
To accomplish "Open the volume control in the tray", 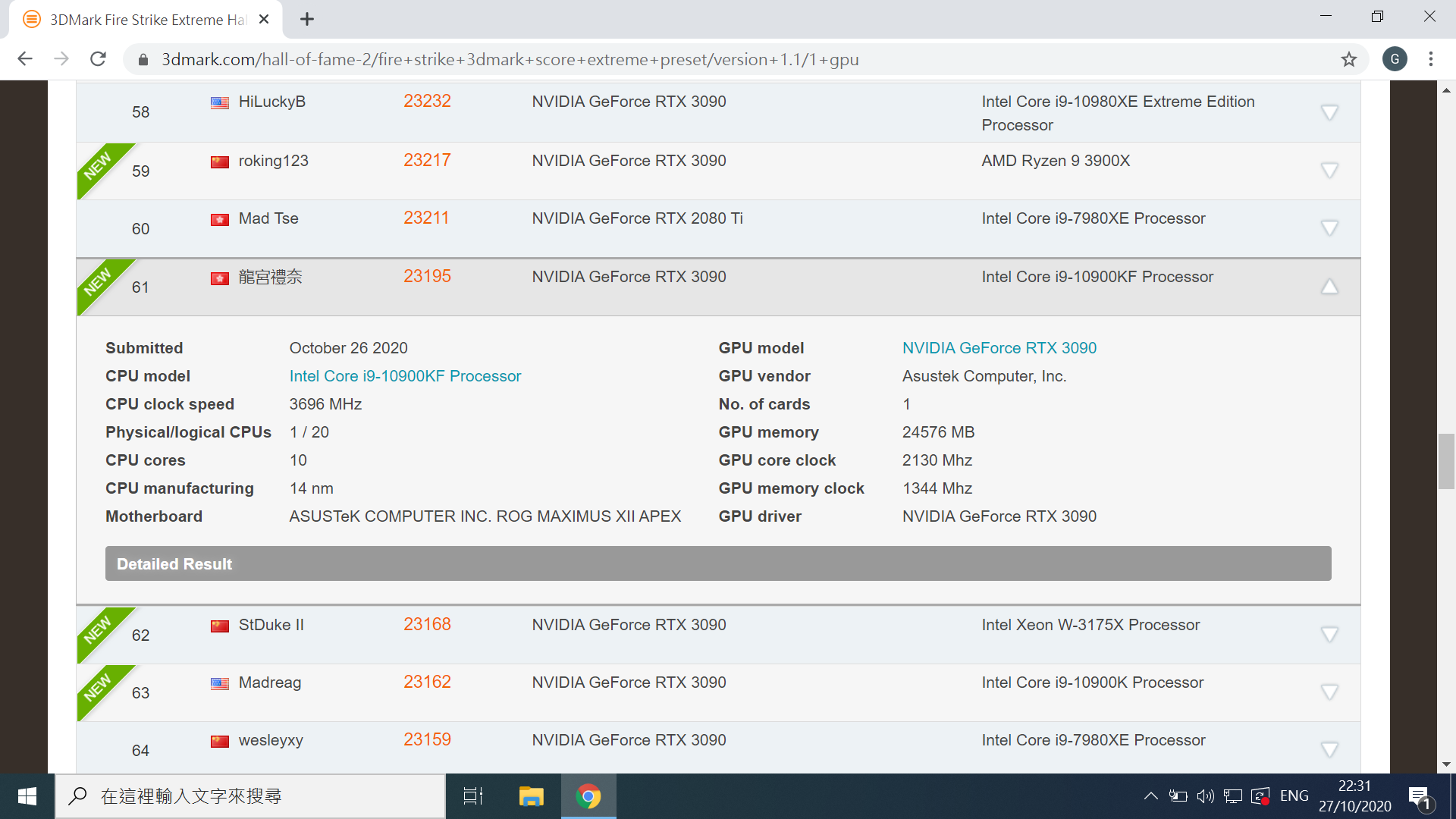I will pos(1205,796).
